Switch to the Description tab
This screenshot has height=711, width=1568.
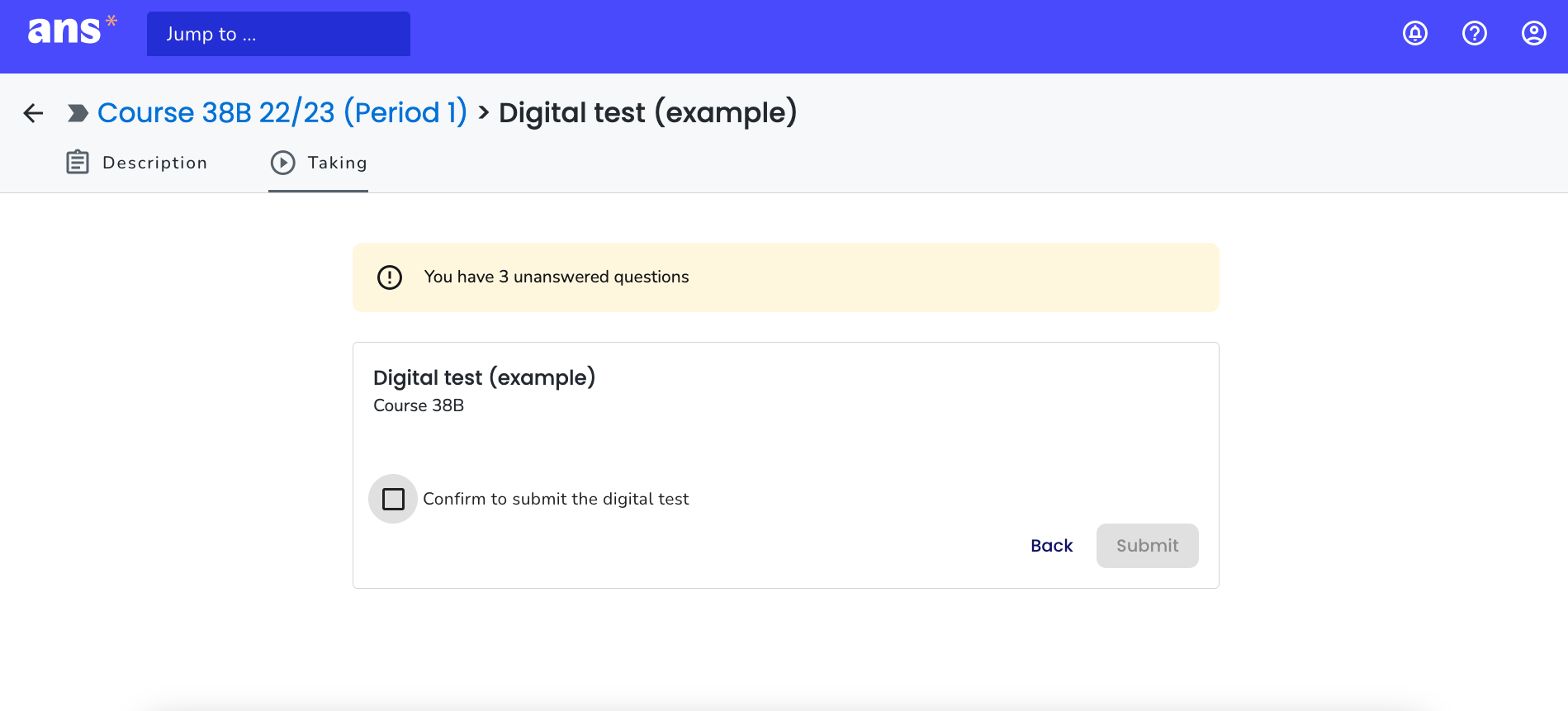(137, 163)
